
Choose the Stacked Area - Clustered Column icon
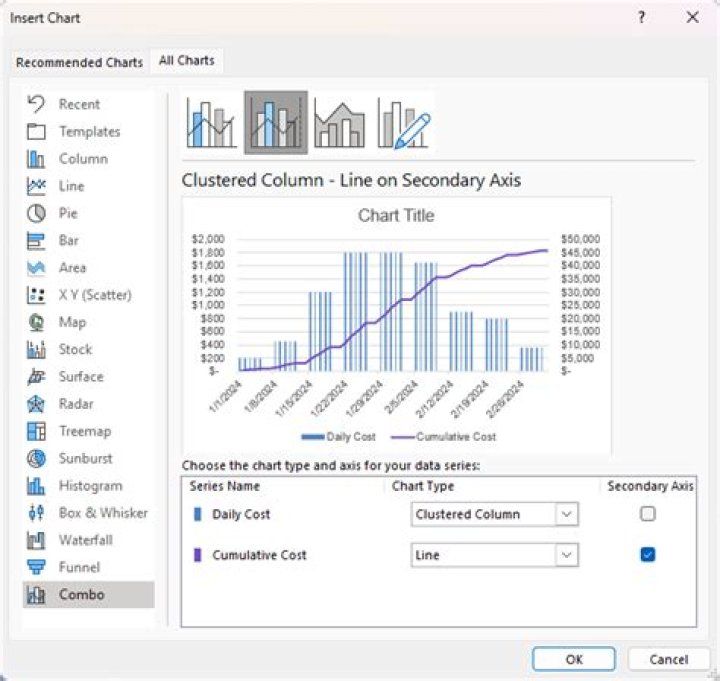(339, 123)
